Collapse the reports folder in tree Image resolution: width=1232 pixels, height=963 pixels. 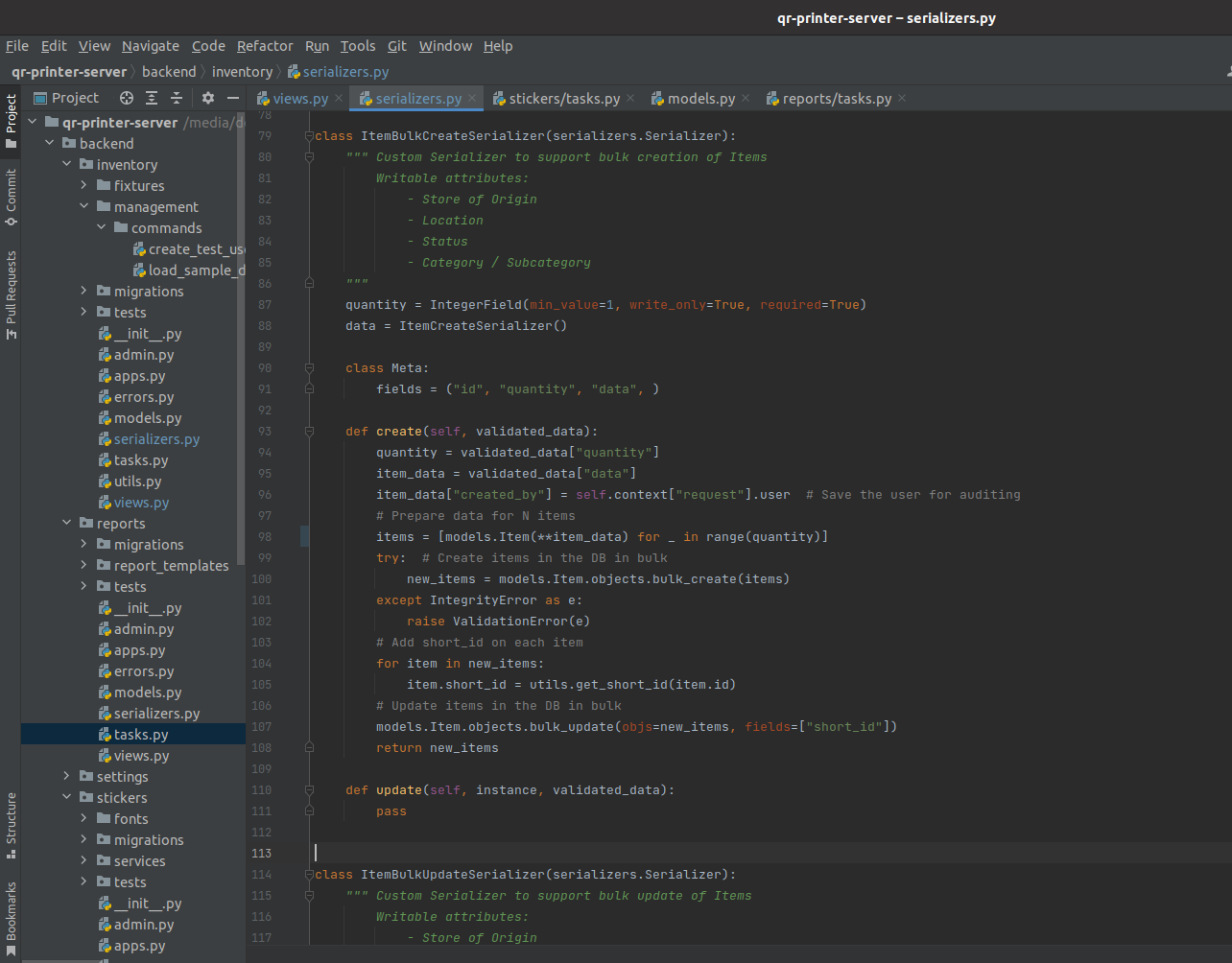click(67, 524)
